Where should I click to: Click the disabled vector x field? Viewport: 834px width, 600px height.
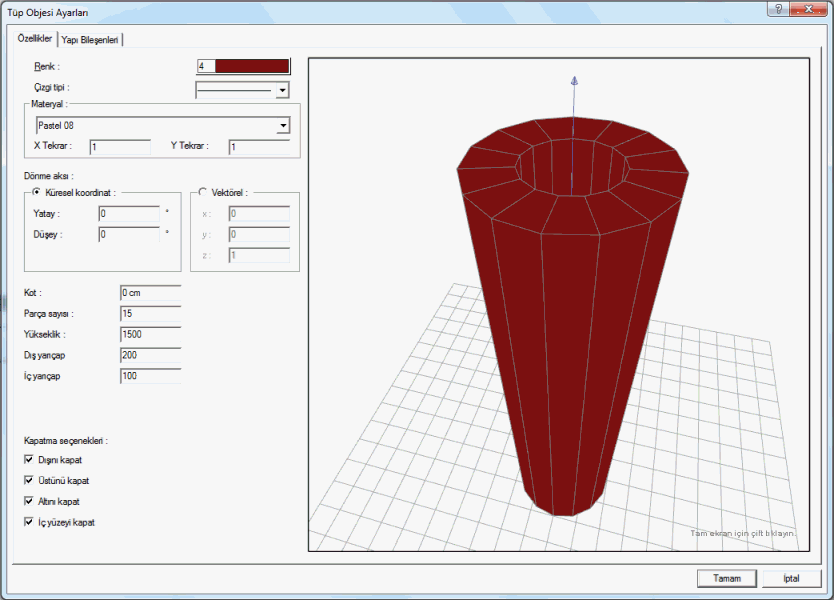click(x=259, y=213)
